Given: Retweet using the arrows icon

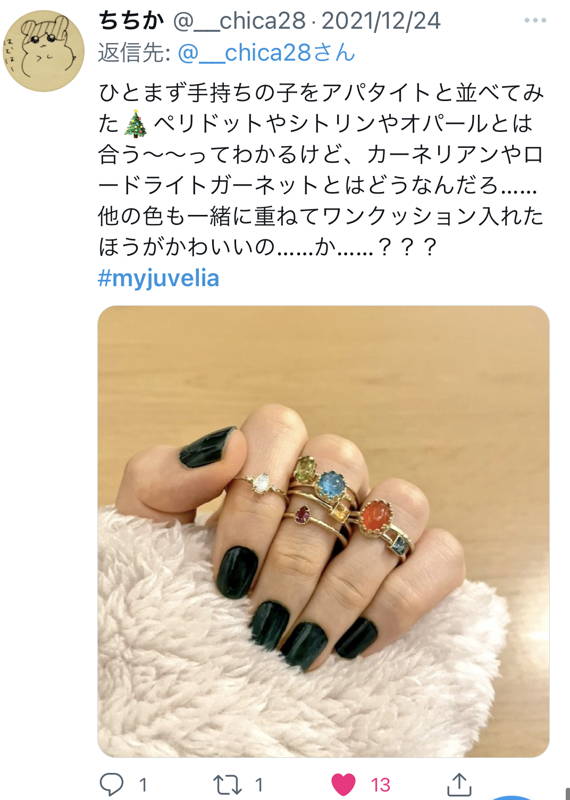Looking at the screenshot, I should point(227,784).
